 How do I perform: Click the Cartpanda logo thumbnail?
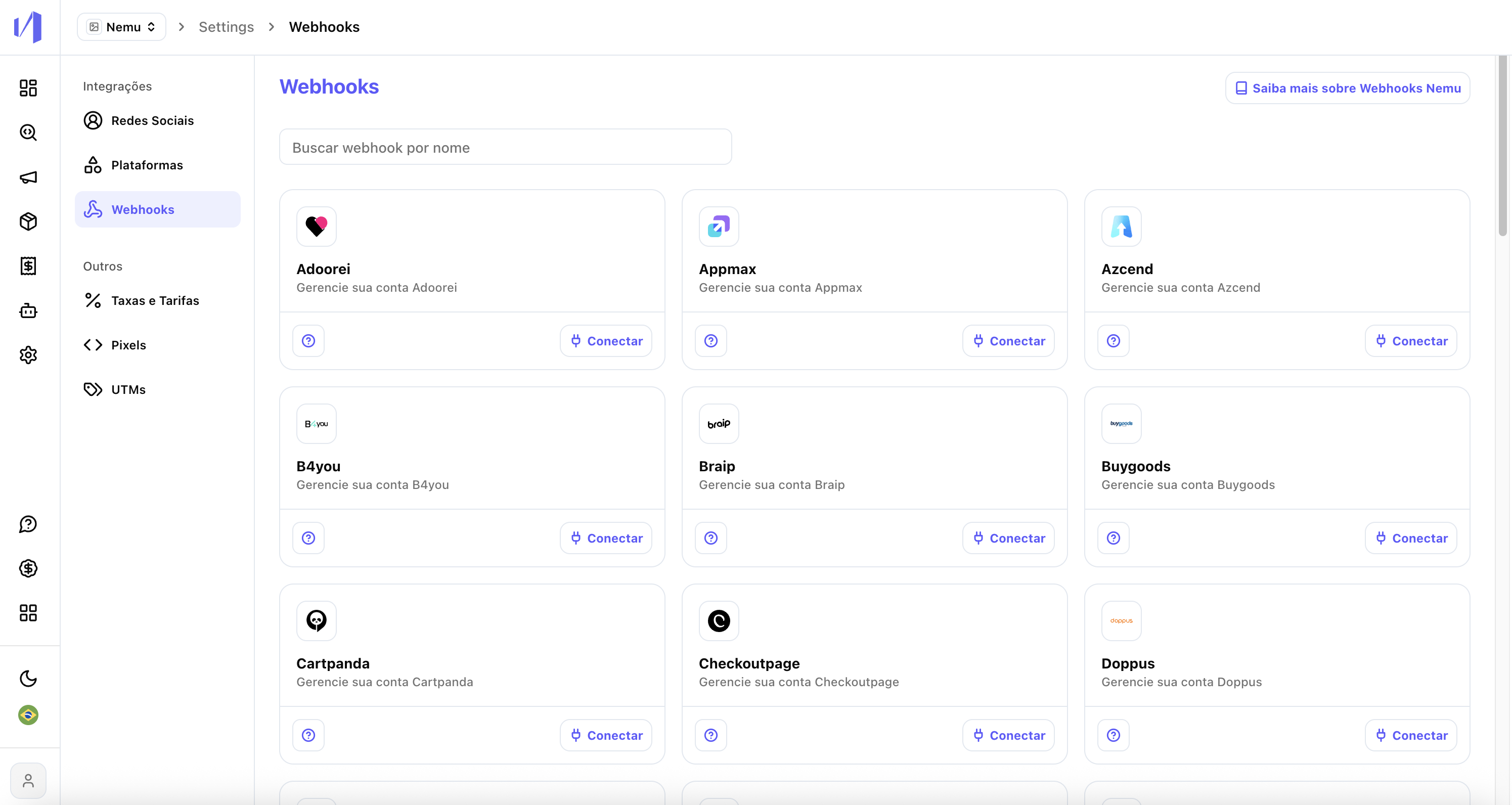coord(317,621)
